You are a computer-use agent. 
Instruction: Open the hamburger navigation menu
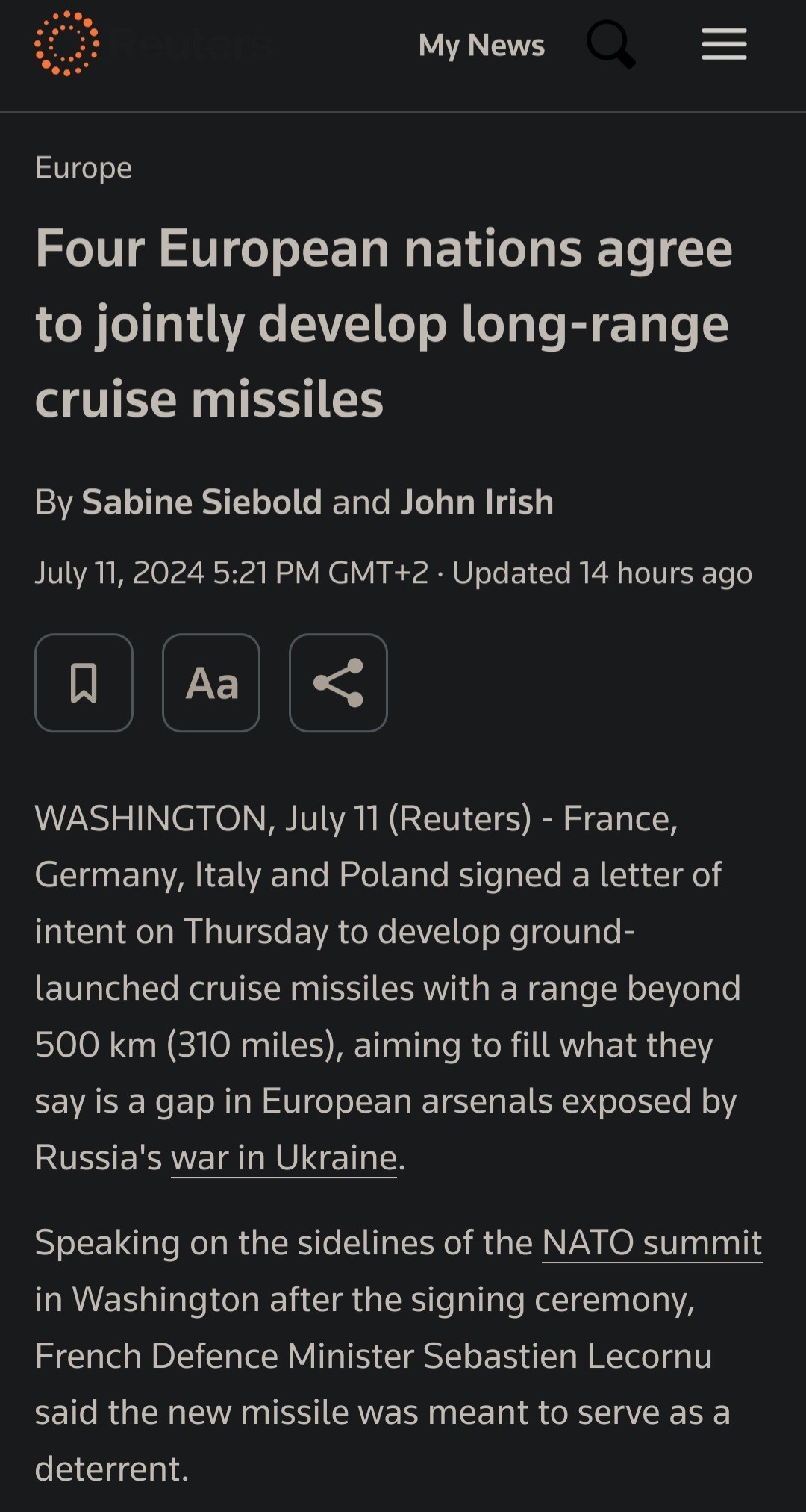[x=724, y=45]
